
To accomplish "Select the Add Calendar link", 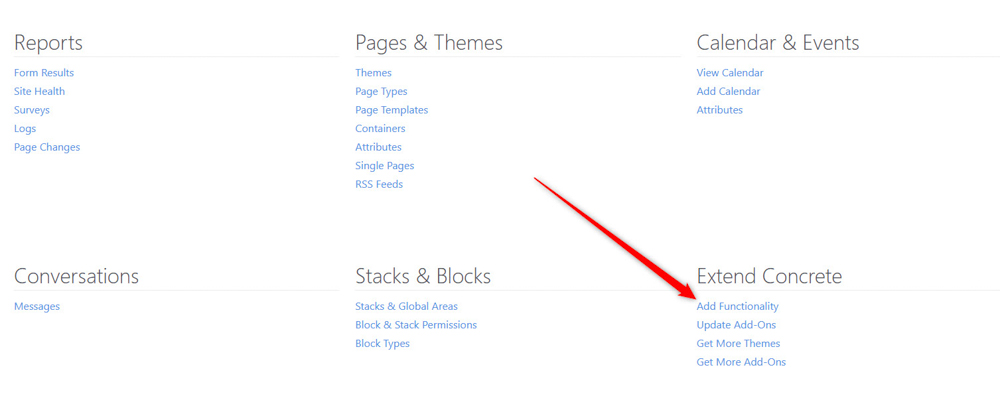I will pos(728,91).
